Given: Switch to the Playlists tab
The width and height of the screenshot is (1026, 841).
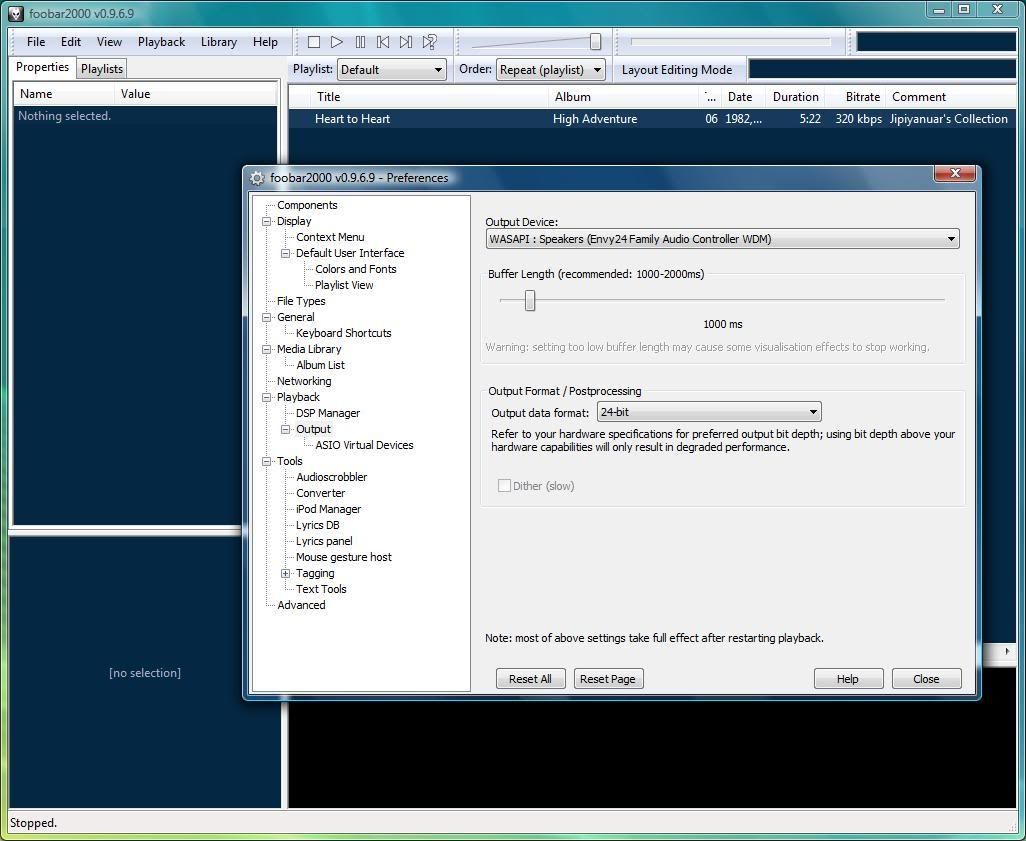Looking at the screenshot, I should (x=101, y=69).
